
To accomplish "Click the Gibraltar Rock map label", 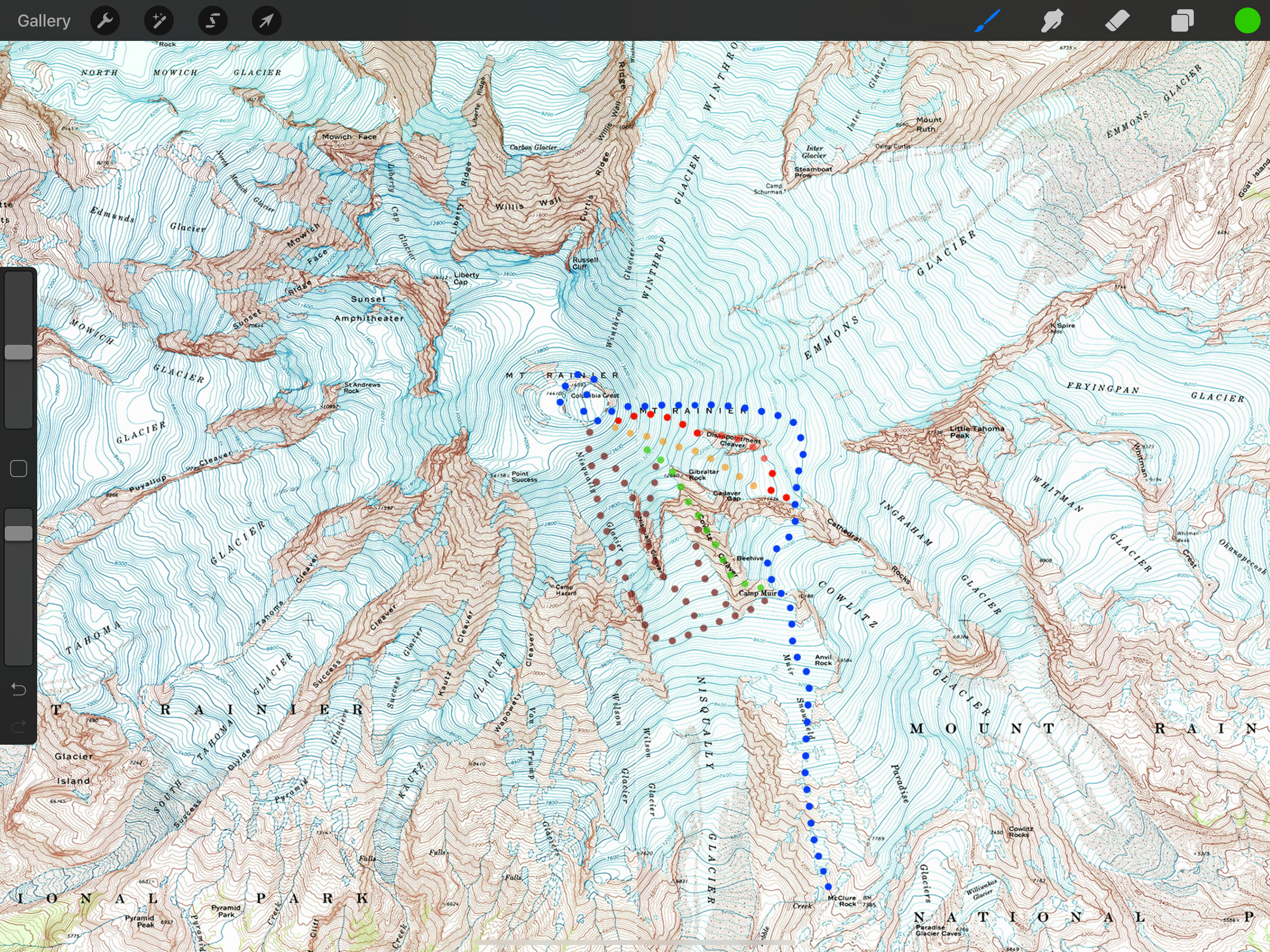I will (703, 474).
